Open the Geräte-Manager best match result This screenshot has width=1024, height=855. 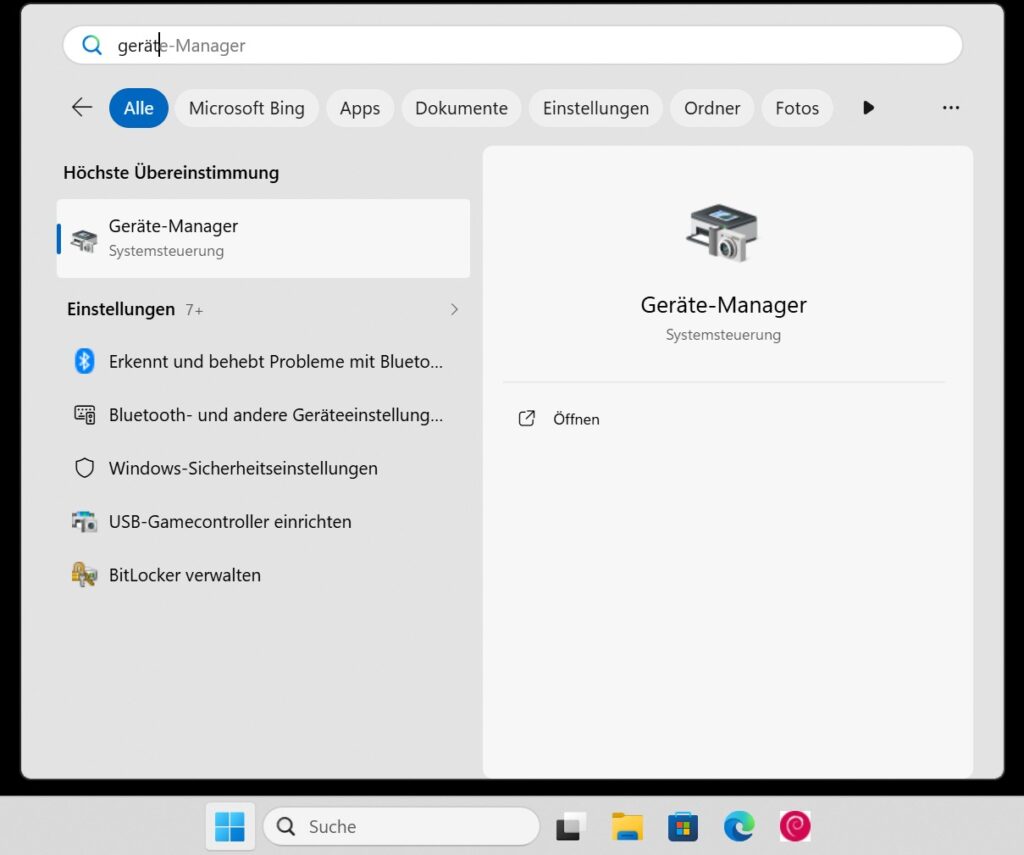pos(263,238)
